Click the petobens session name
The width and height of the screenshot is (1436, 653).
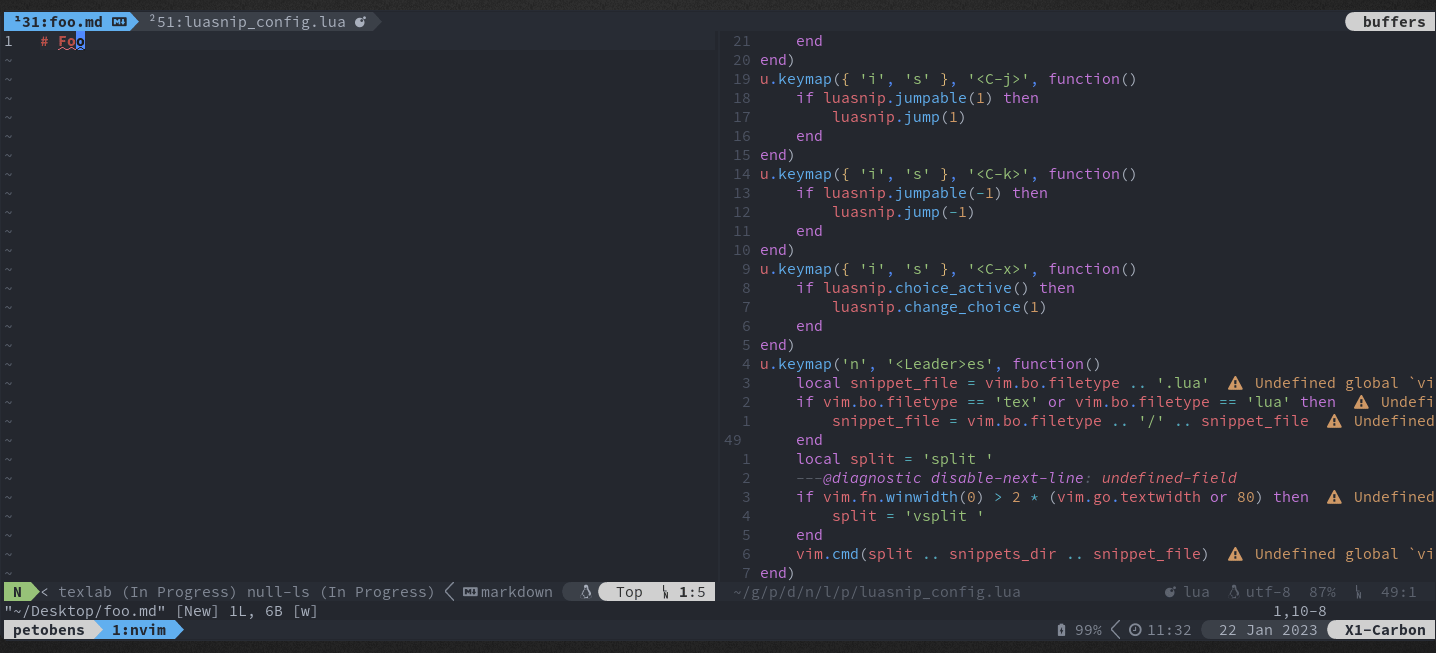tap(50, 630)
